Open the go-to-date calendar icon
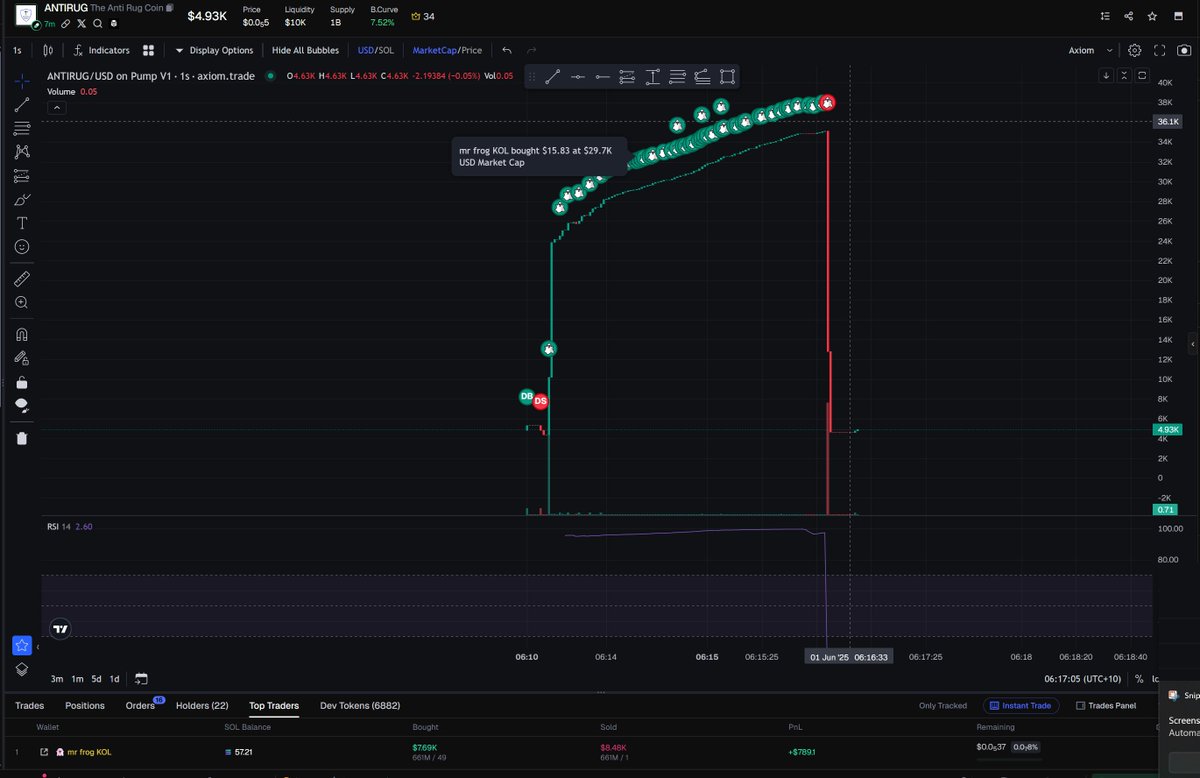 point(141,679)
